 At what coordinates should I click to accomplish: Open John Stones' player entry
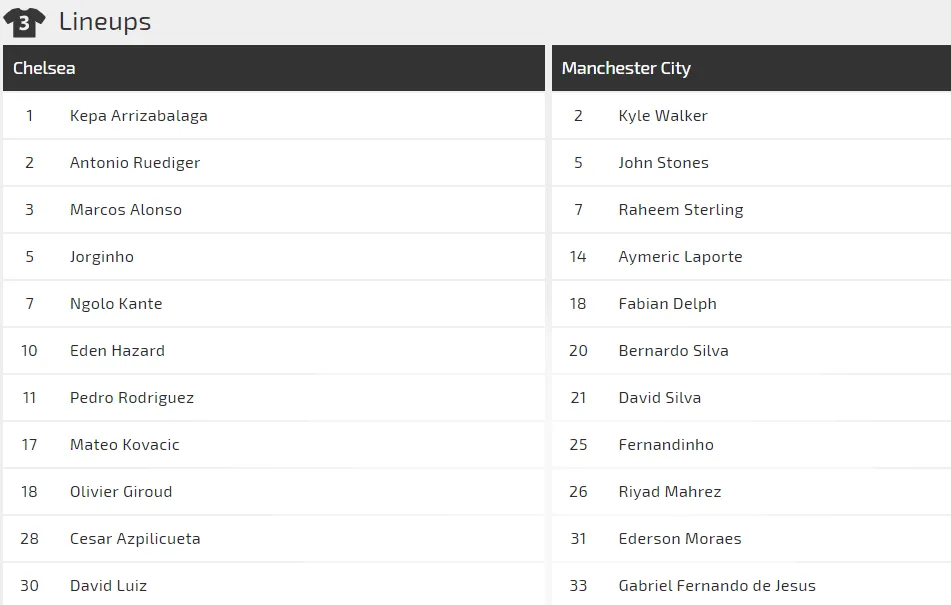coord(664,163)
